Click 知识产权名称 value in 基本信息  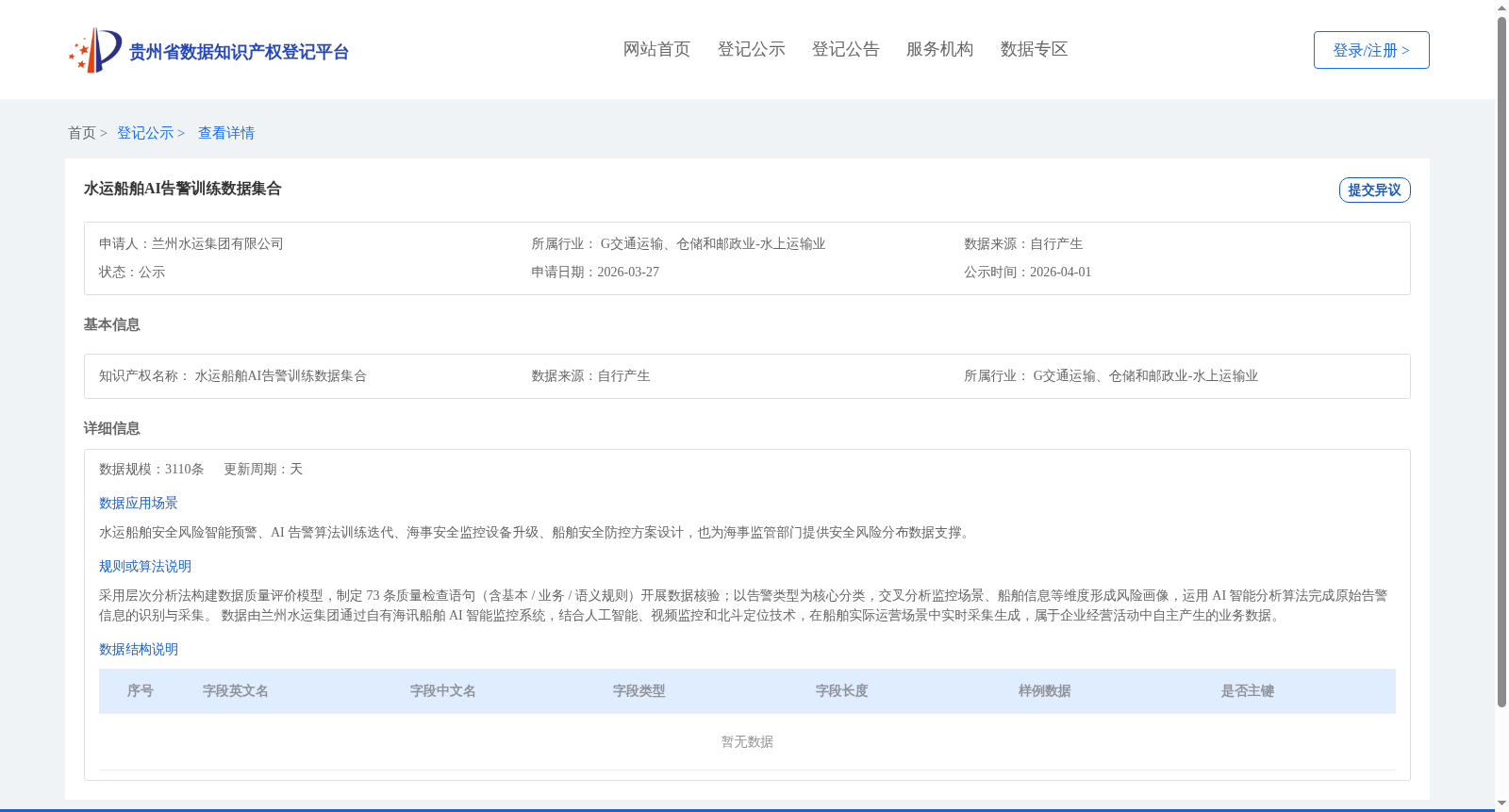(280, 375)
